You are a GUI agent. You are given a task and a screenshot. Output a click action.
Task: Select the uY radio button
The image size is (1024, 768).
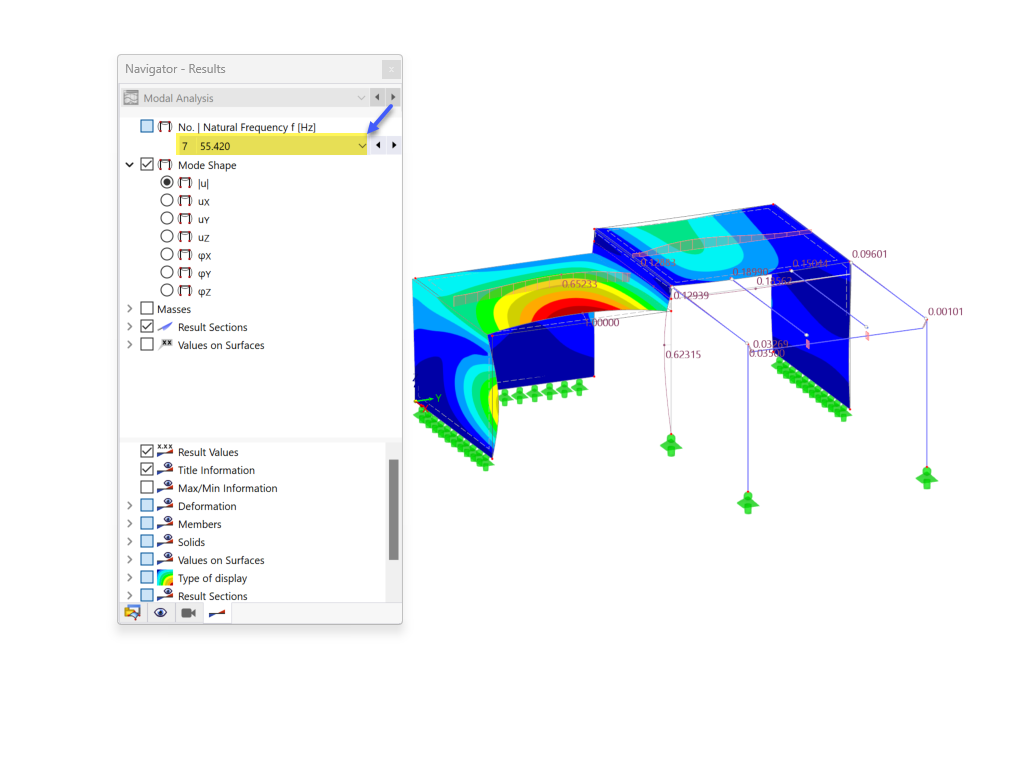[x=167, y=218]
